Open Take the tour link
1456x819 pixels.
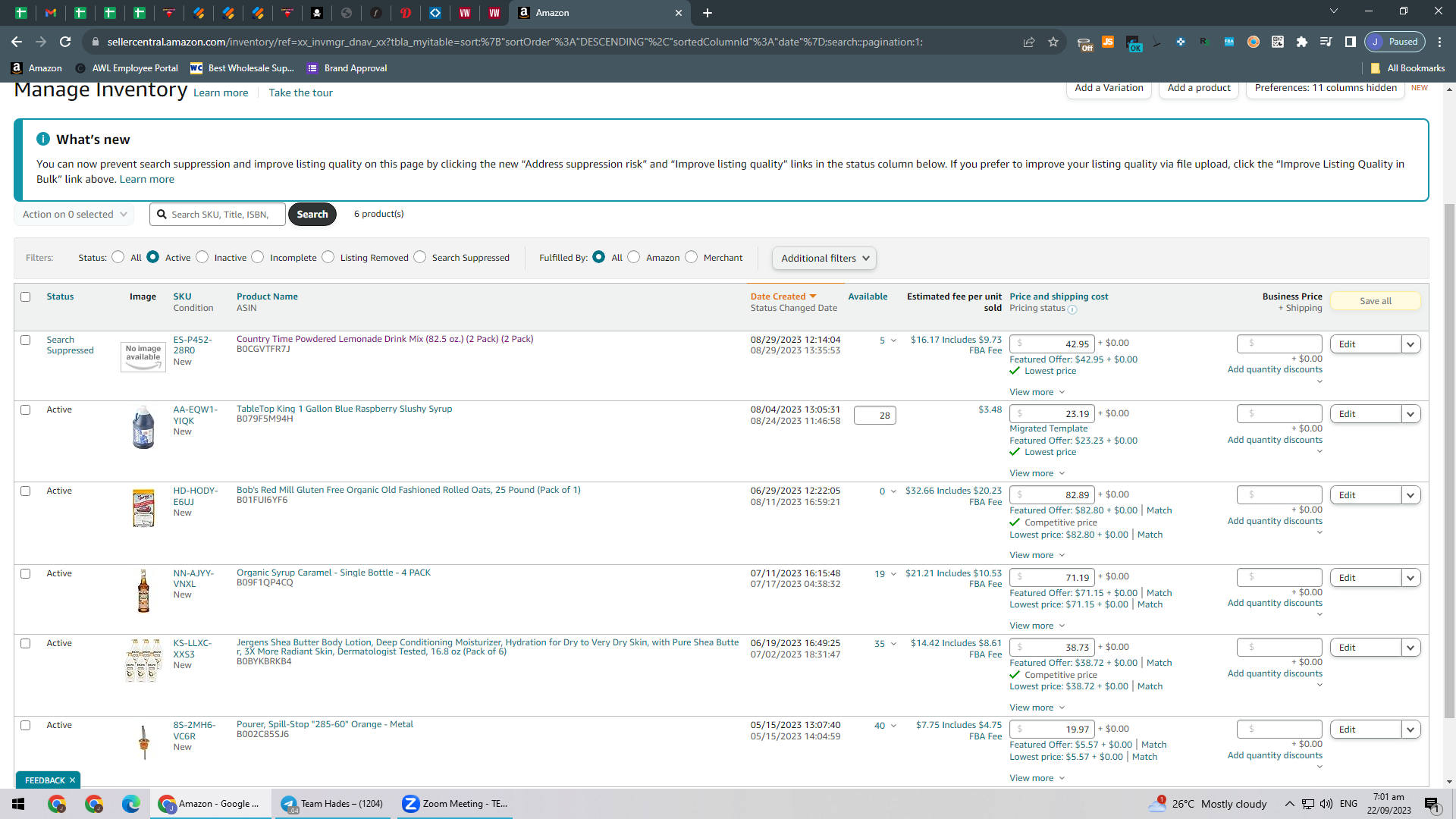coord(300,93)
